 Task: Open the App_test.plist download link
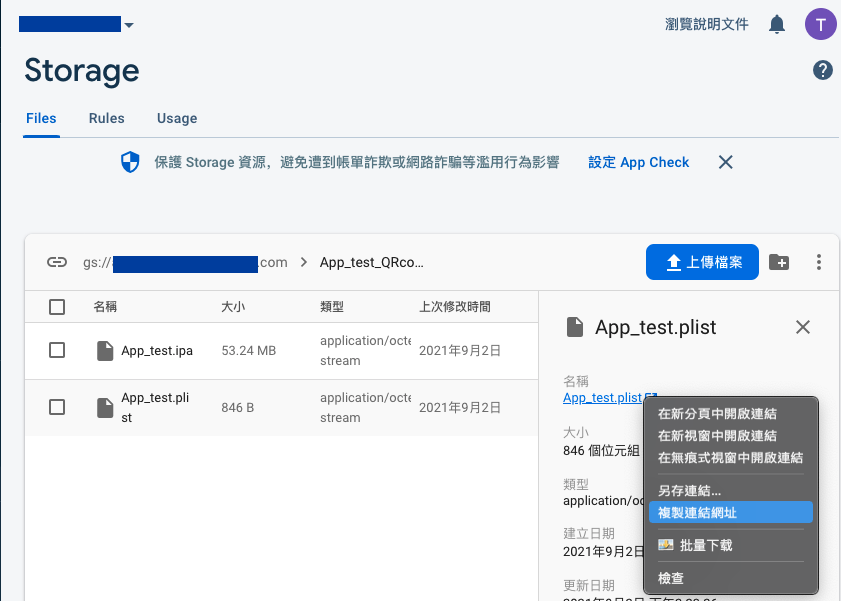tap(603, 398)
